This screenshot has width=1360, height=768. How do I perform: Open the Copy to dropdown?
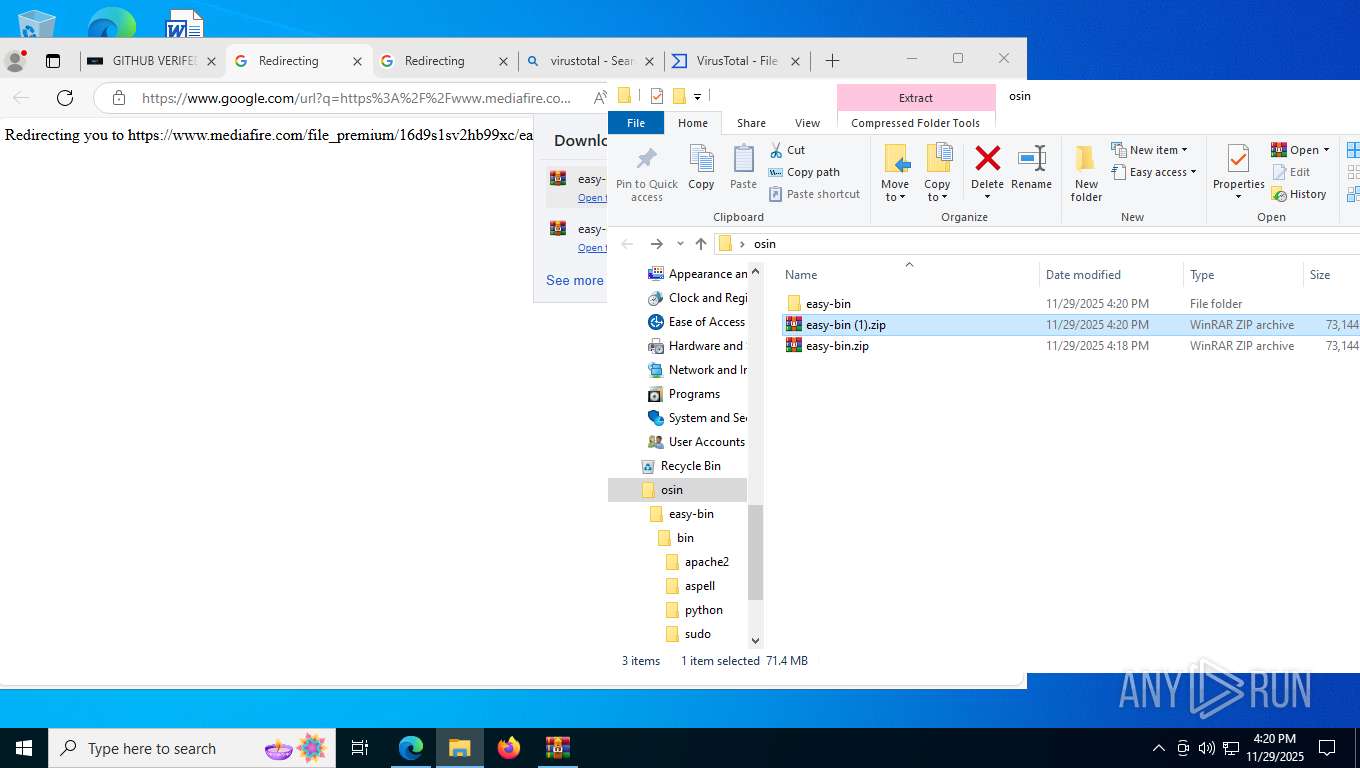coord(937,190)
